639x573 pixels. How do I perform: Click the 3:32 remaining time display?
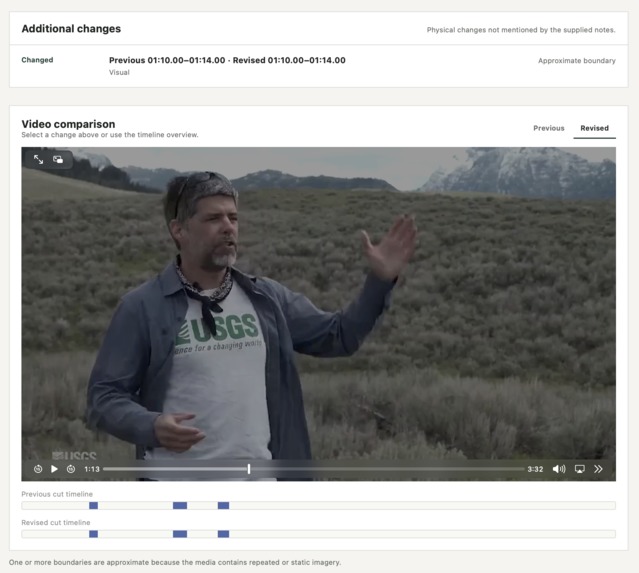tap(535, 469)
